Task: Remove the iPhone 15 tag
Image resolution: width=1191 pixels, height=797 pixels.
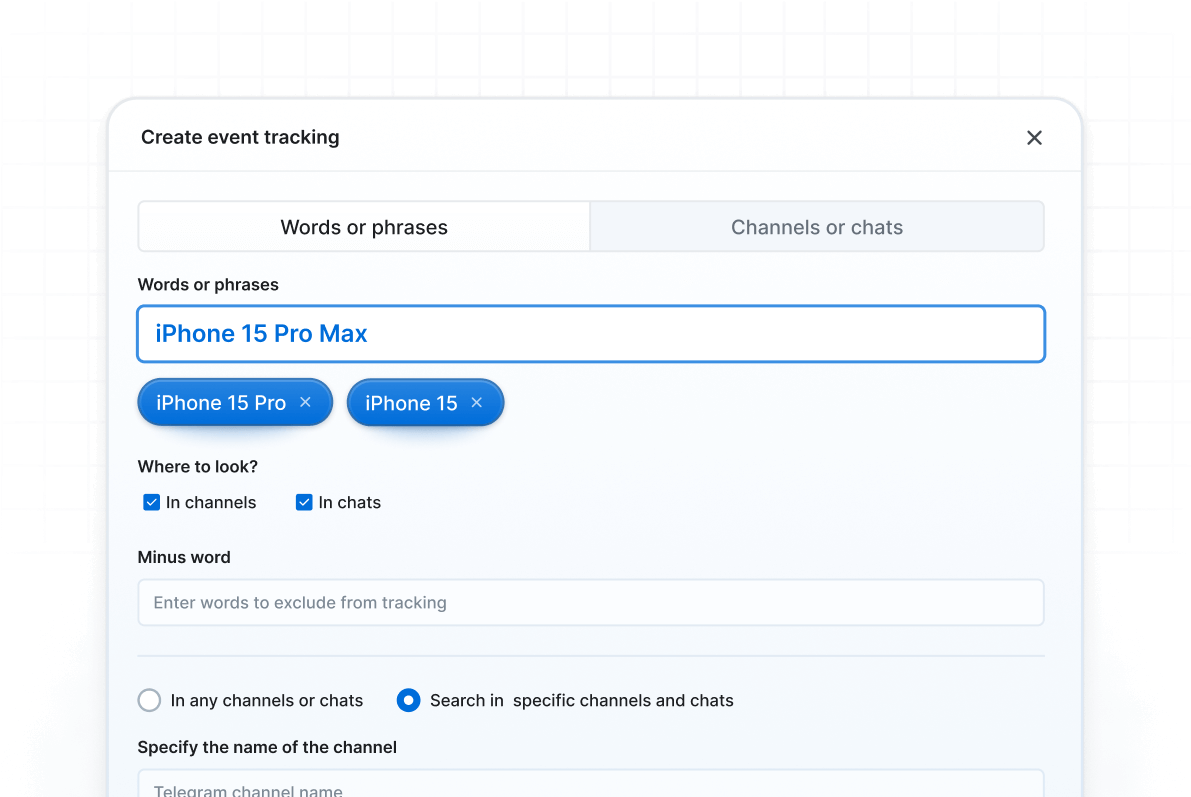Action: [477, 402]
